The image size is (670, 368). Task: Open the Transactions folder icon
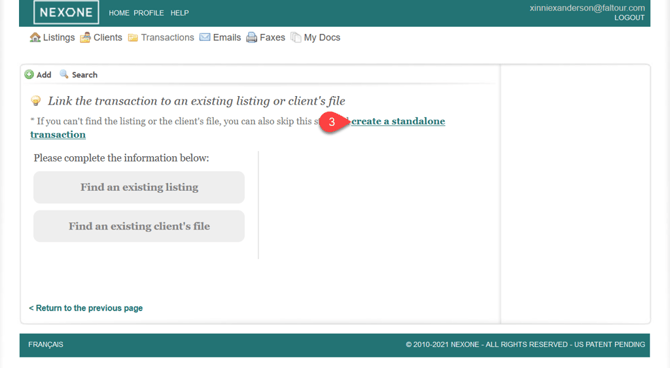tap(133, 38)
